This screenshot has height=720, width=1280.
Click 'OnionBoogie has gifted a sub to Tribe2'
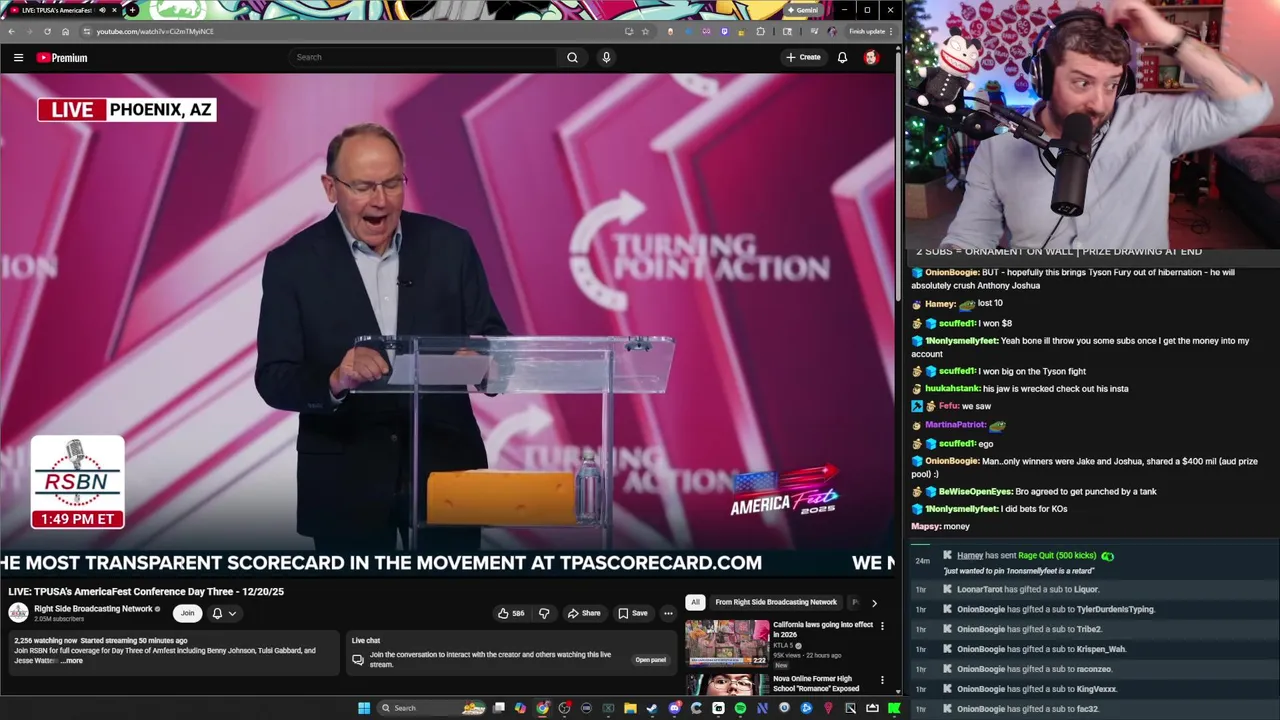1029,630
